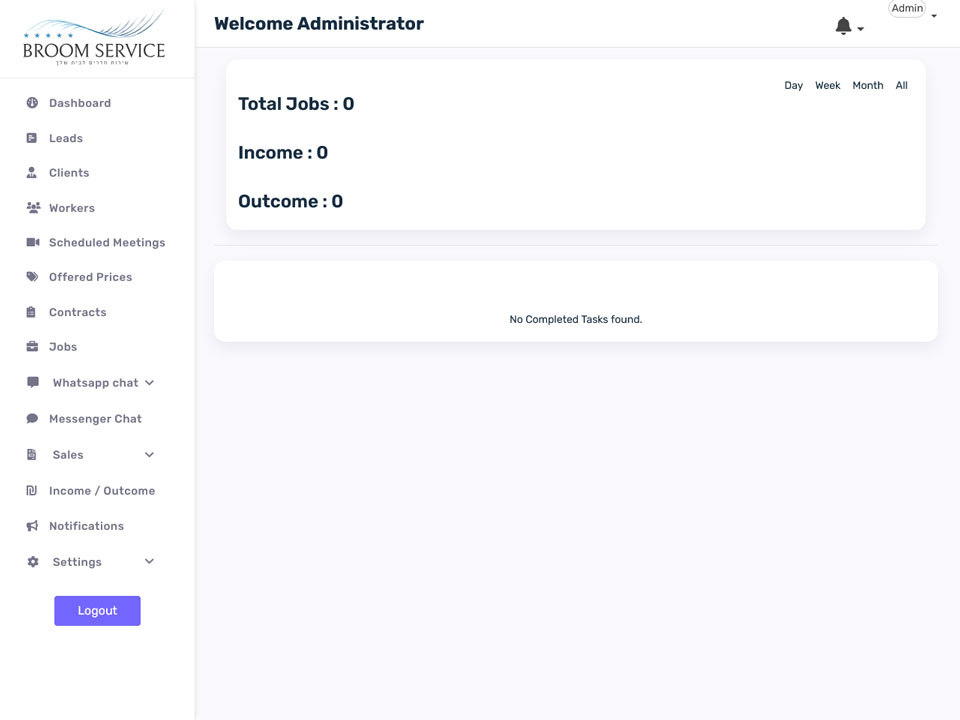Viewport: 960px width, 720px height.
Task: Open the Admin account dropdown arrow
Action: click(934, 16)
